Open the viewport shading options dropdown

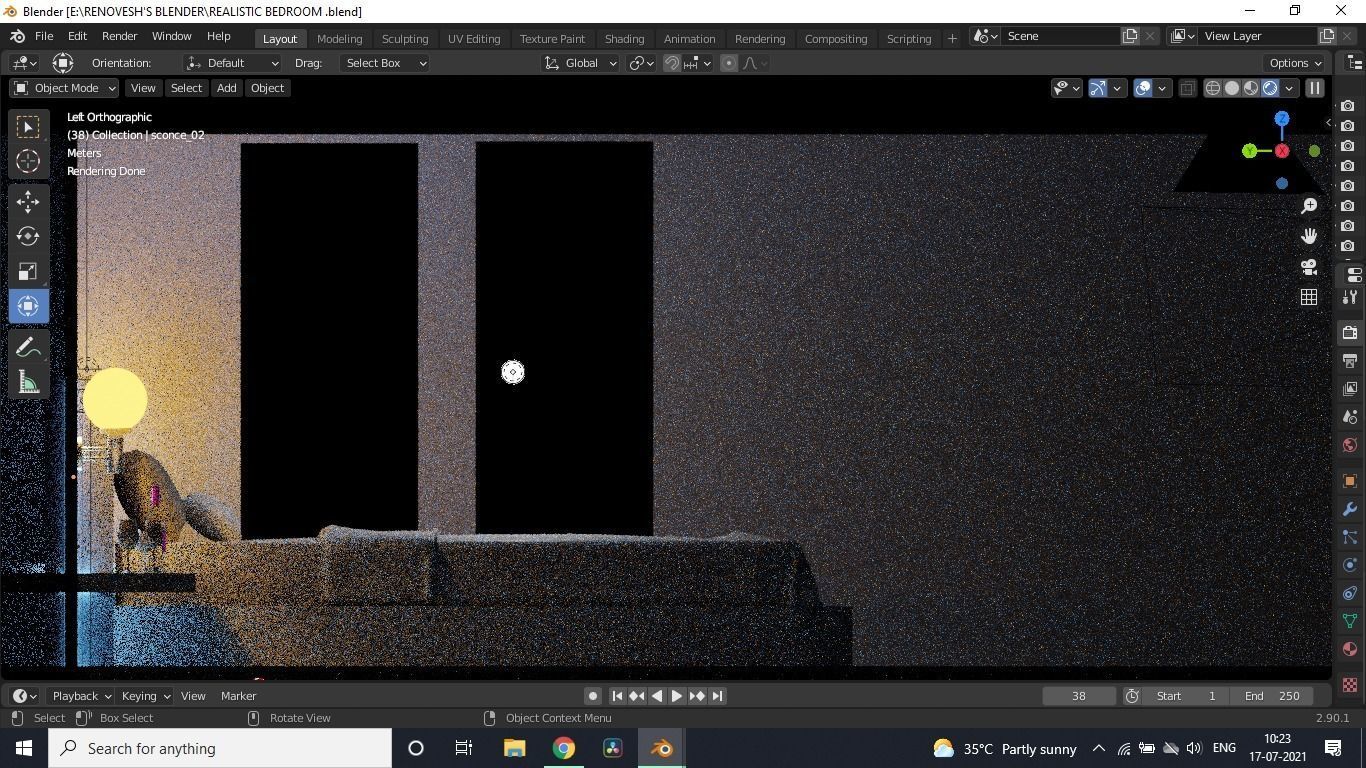pos(1289,88)
